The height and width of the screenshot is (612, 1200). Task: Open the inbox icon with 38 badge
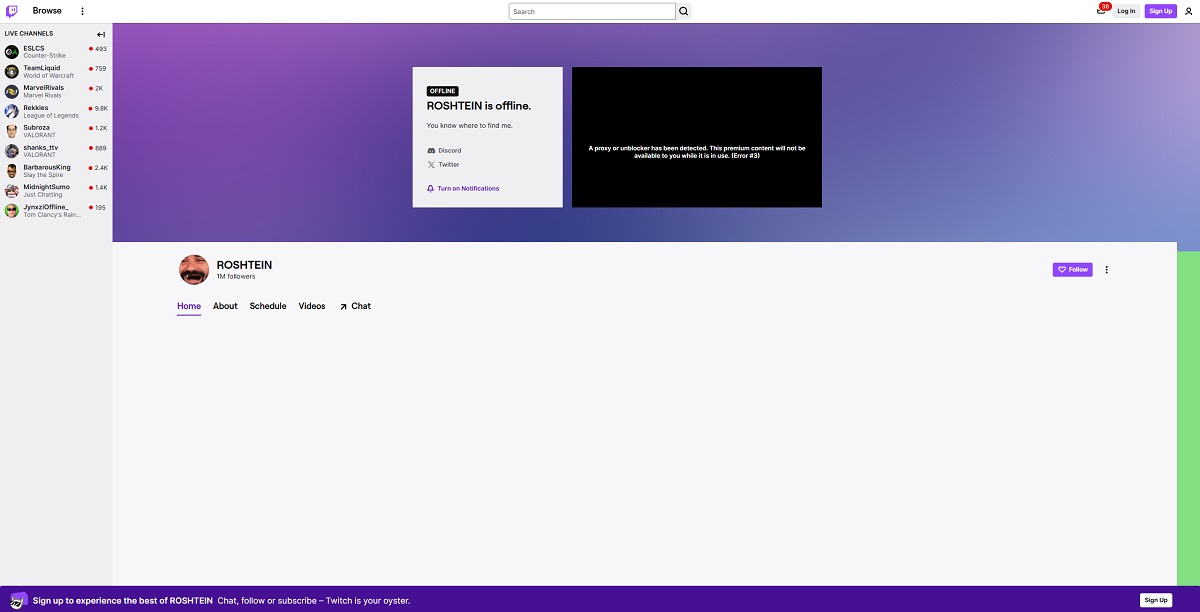1102,10
